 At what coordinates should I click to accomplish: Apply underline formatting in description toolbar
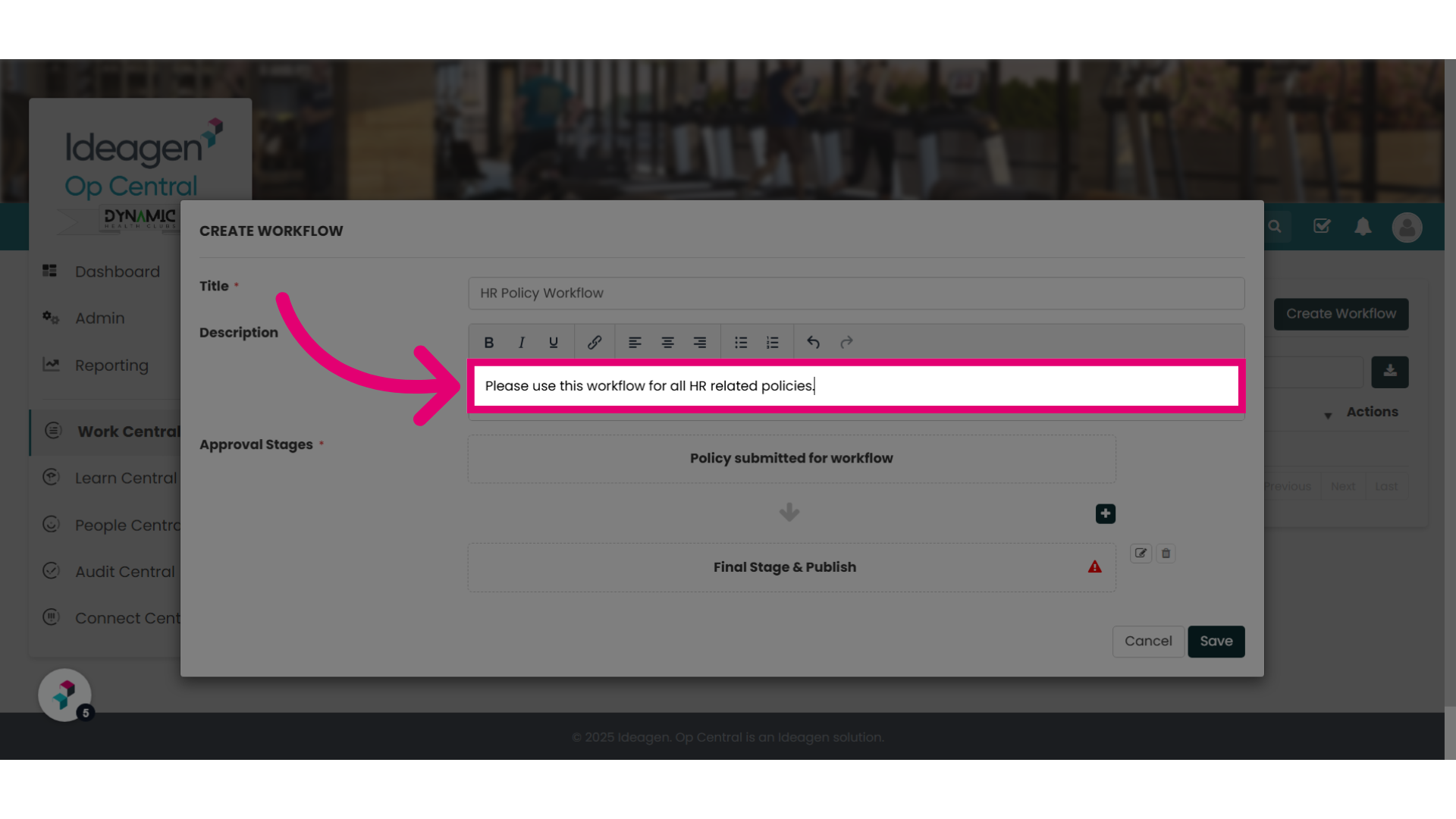click(554, 343)
